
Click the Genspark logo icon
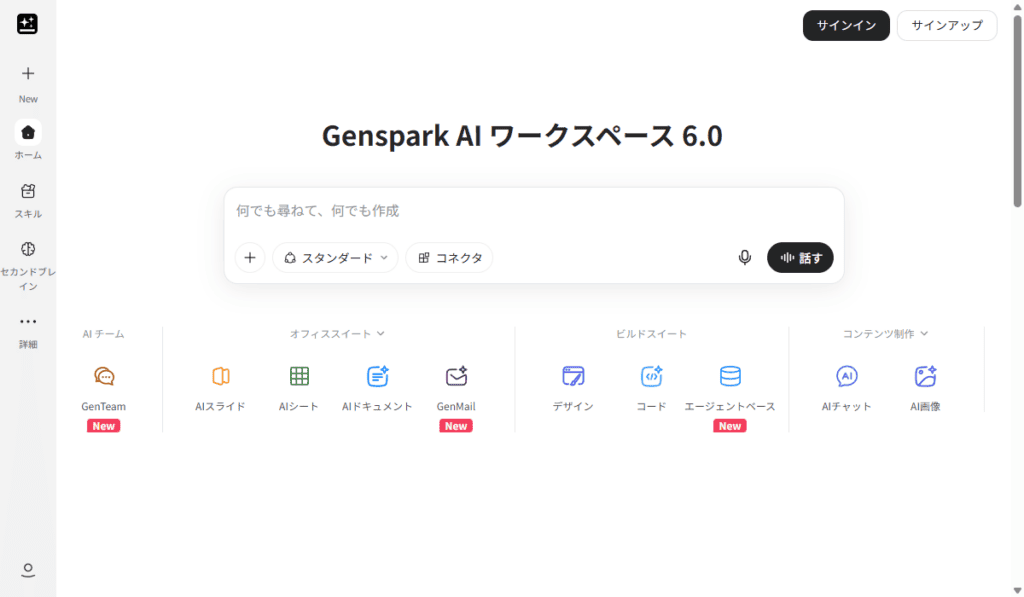click(x=27, y=24)
